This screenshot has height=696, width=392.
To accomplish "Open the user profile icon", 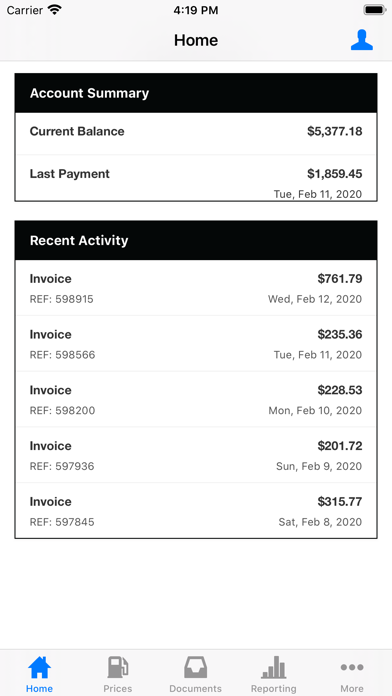I will tap(362, 40).
